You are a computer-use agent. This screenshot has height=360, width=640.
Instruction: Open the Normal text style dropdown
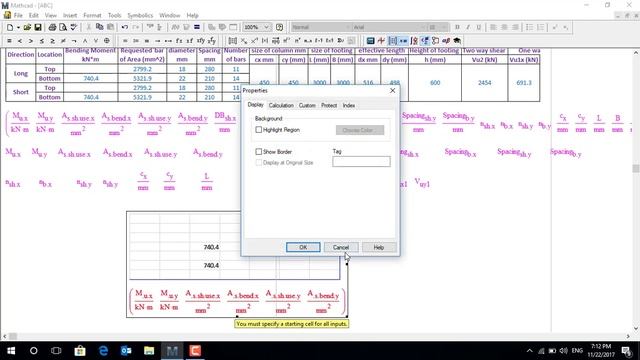point(348,27)
